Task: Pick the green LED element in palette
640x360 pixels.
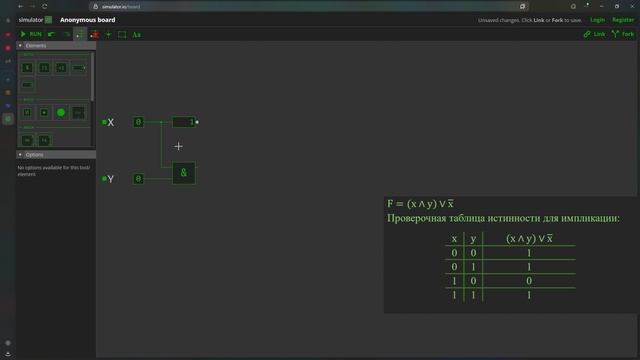Action: tap(61, 112)
